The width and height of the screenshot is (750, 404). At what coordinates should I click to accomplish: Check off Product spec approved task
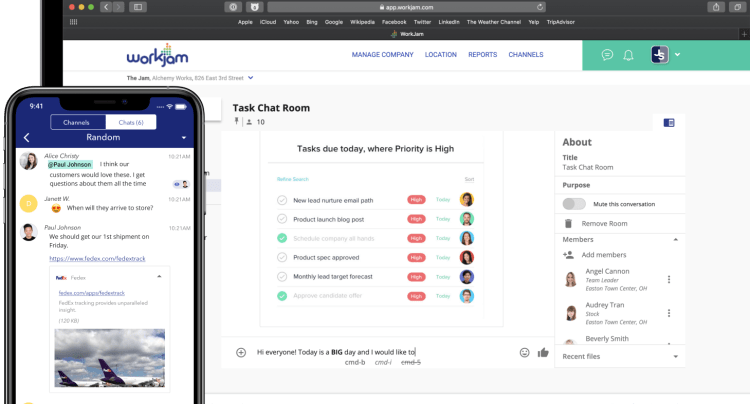[x=282, y=257]
